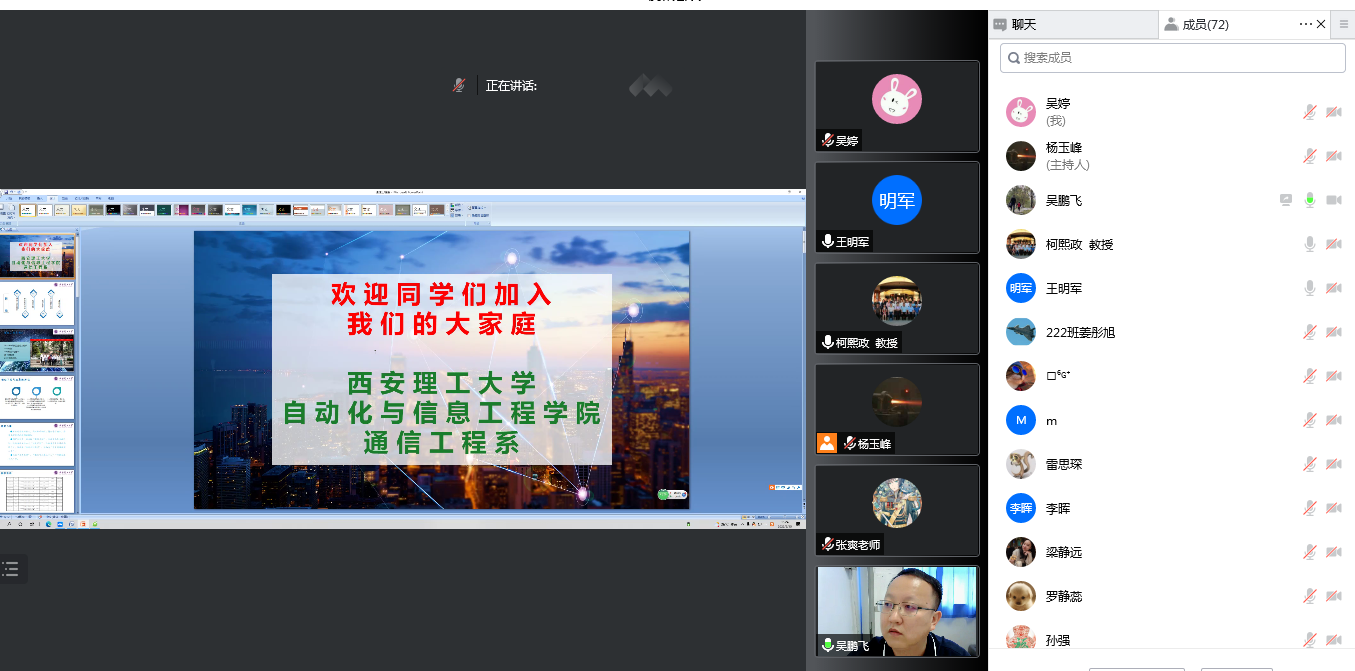The width and height of the screenshot is (1355, 671).
Task: Click the muted microphone icon beside 正在讲话
Action: pyautogui.click(x=458, y=86)
